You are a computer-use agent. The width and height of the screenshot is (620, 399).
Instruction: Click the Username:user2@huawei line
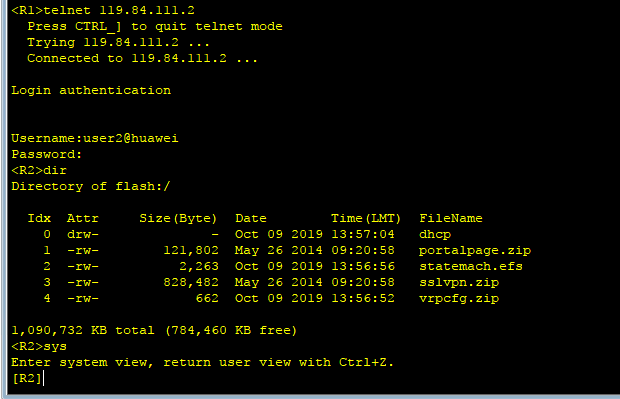(x=95, y=138)
